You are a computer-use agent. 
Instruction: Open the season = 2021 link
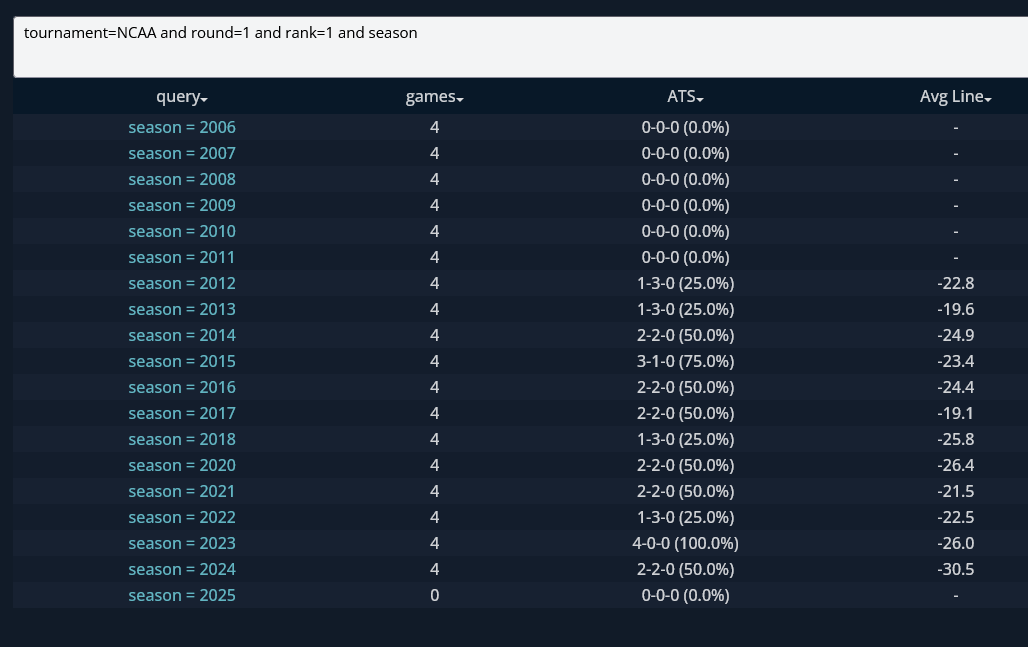tap(182, 492)
